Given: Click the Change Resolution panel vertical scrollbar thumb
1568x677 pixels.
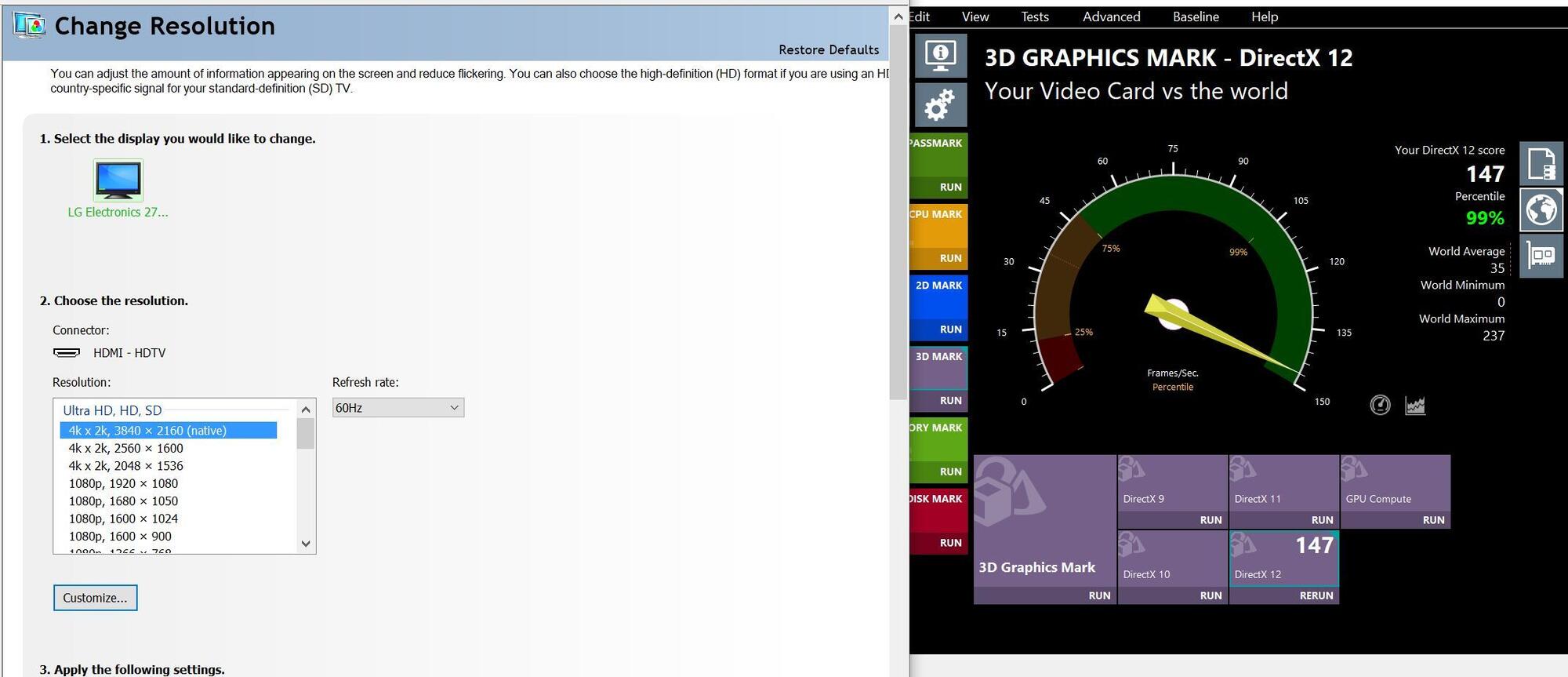Looking at the screenshot, I should point(898,212).
